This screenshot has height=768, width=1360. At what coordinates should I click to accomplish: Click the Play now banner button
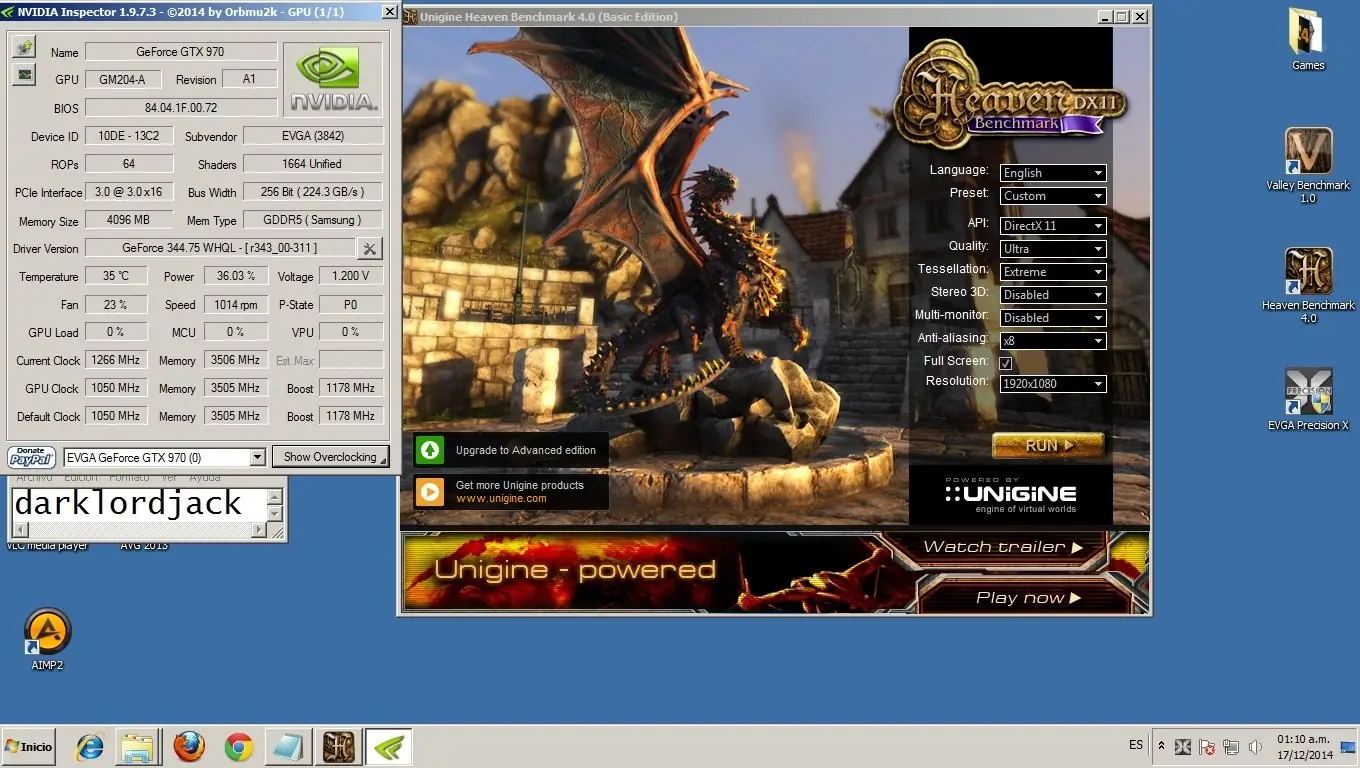[x=1028, y=598]
